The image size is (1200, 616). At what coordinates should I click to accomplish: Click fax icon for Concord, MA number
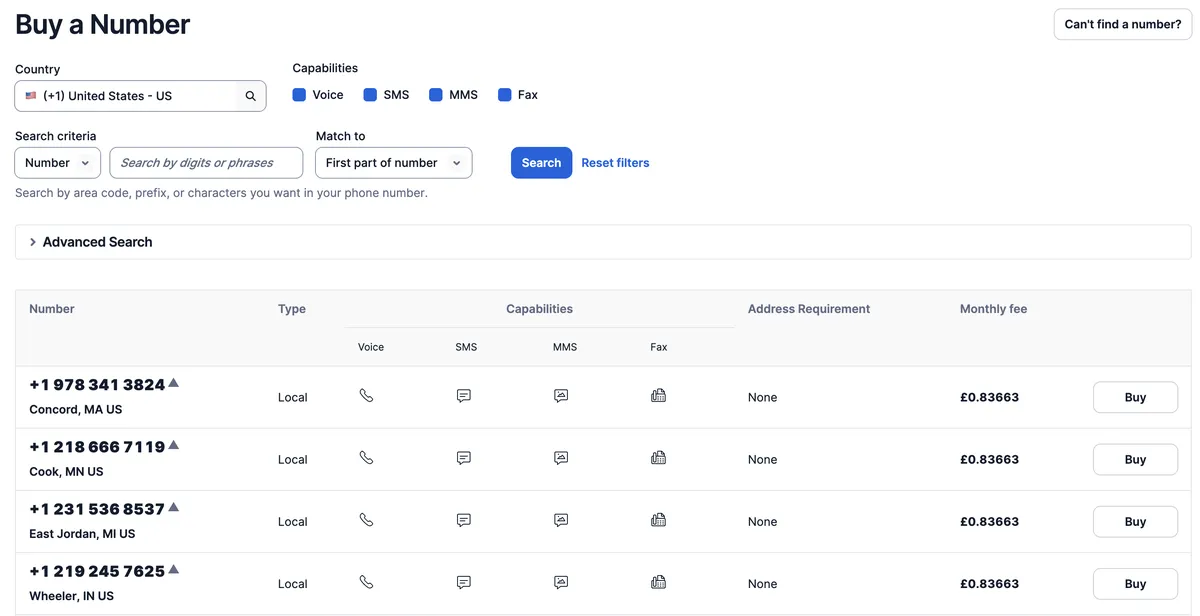pyautogui.click(x=658, y=396)
